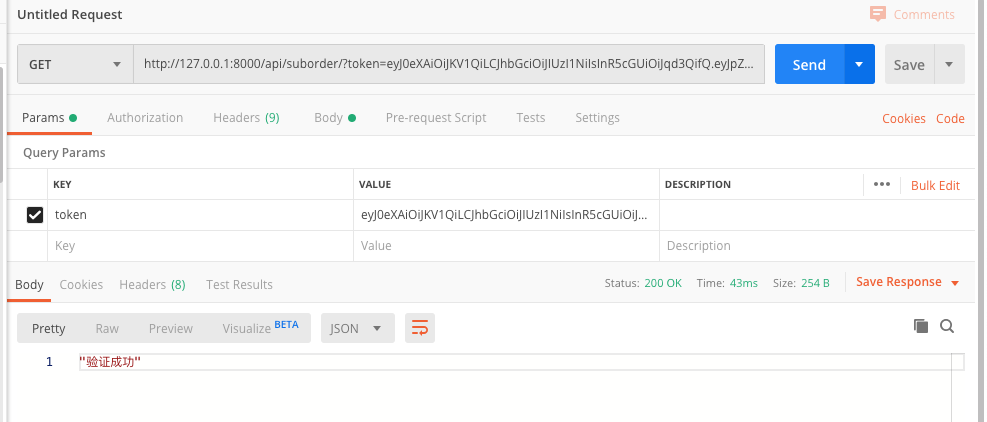Screen dimensions: 987x422
Task: Open the Tests tab
Action: coord(531,118)
